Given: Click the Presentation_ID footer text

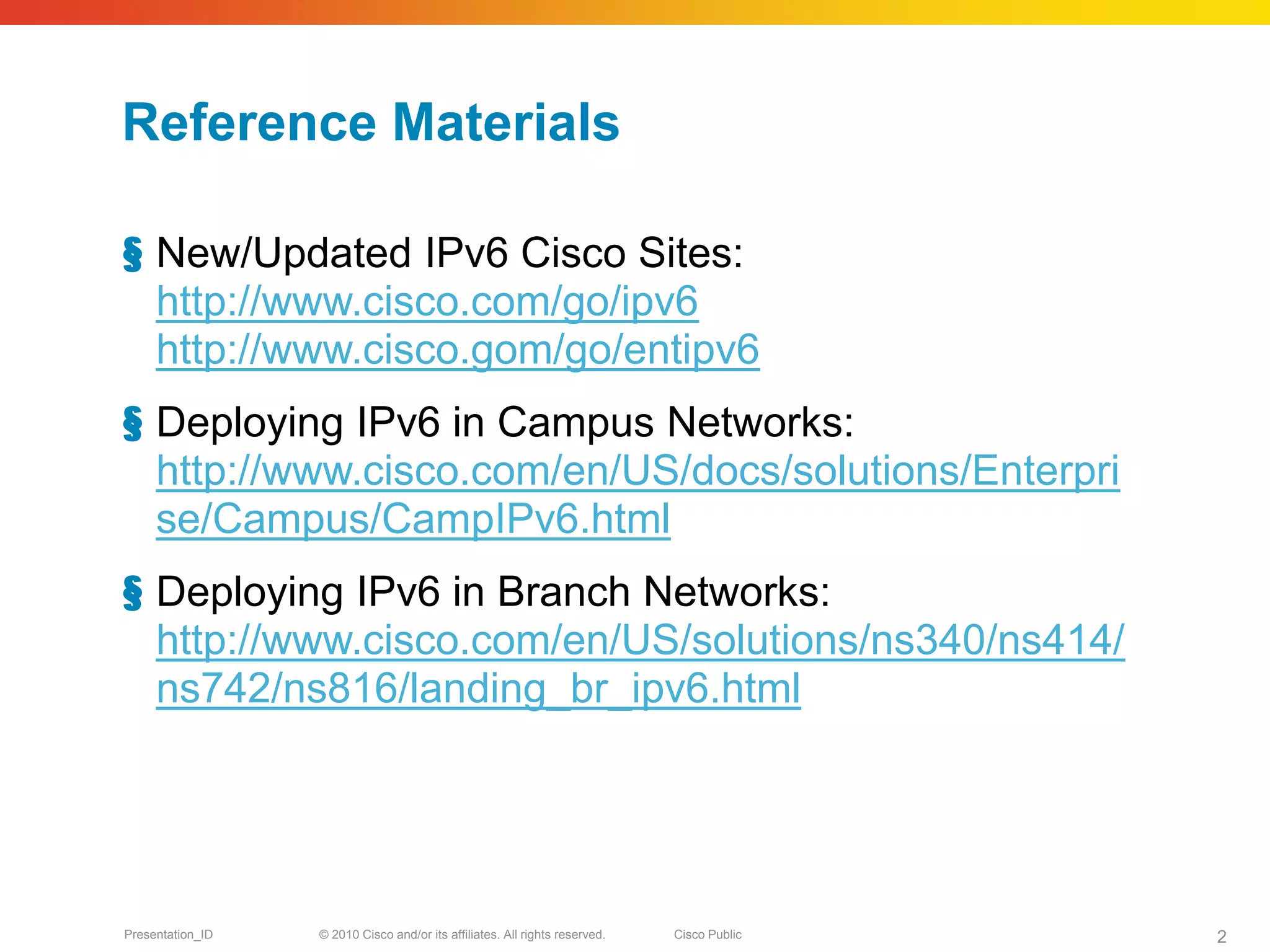Looking at the screenshot, I should (168, 935).
